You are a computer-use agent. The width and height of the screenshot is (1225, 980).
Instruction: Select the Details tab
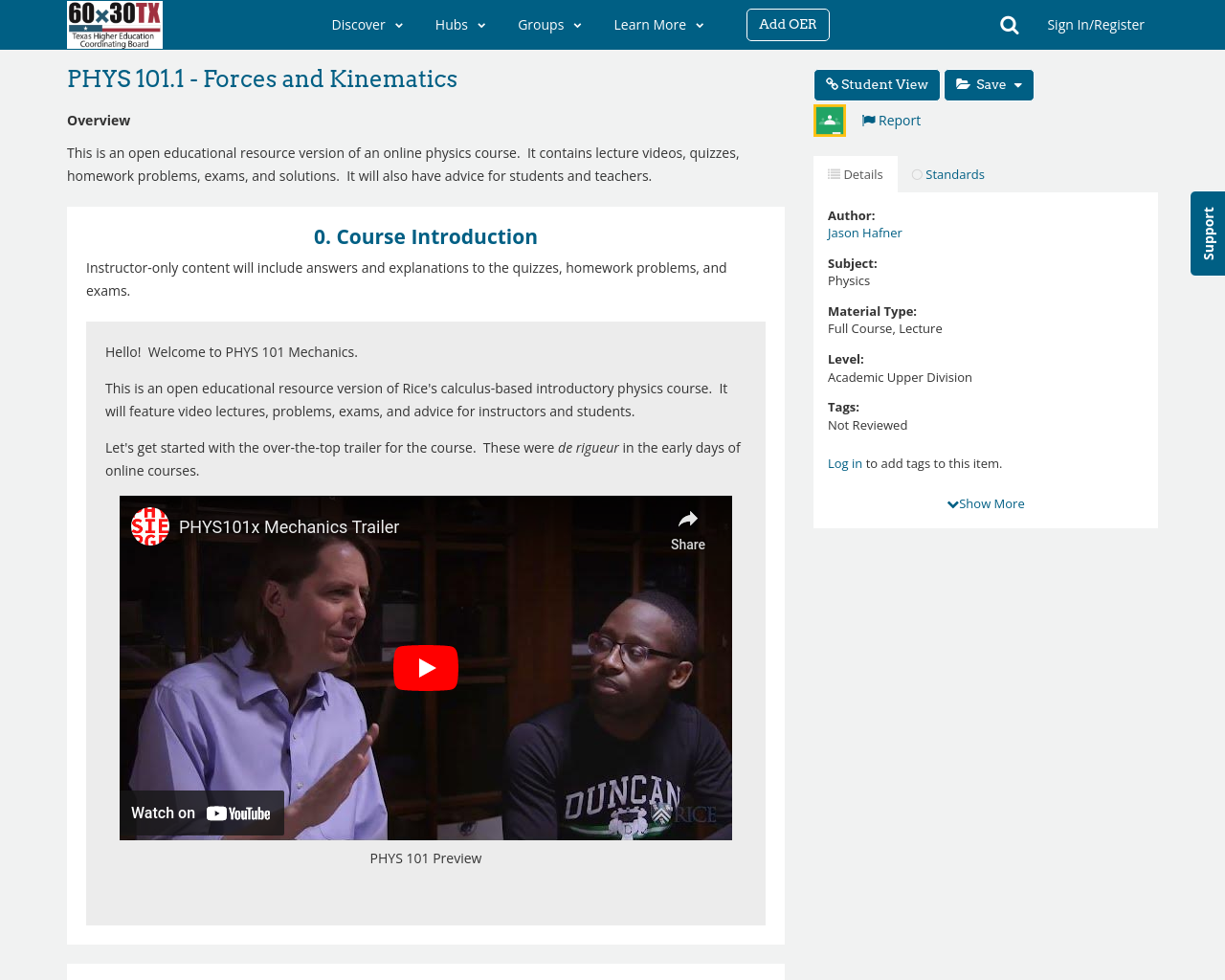[856, 174]
